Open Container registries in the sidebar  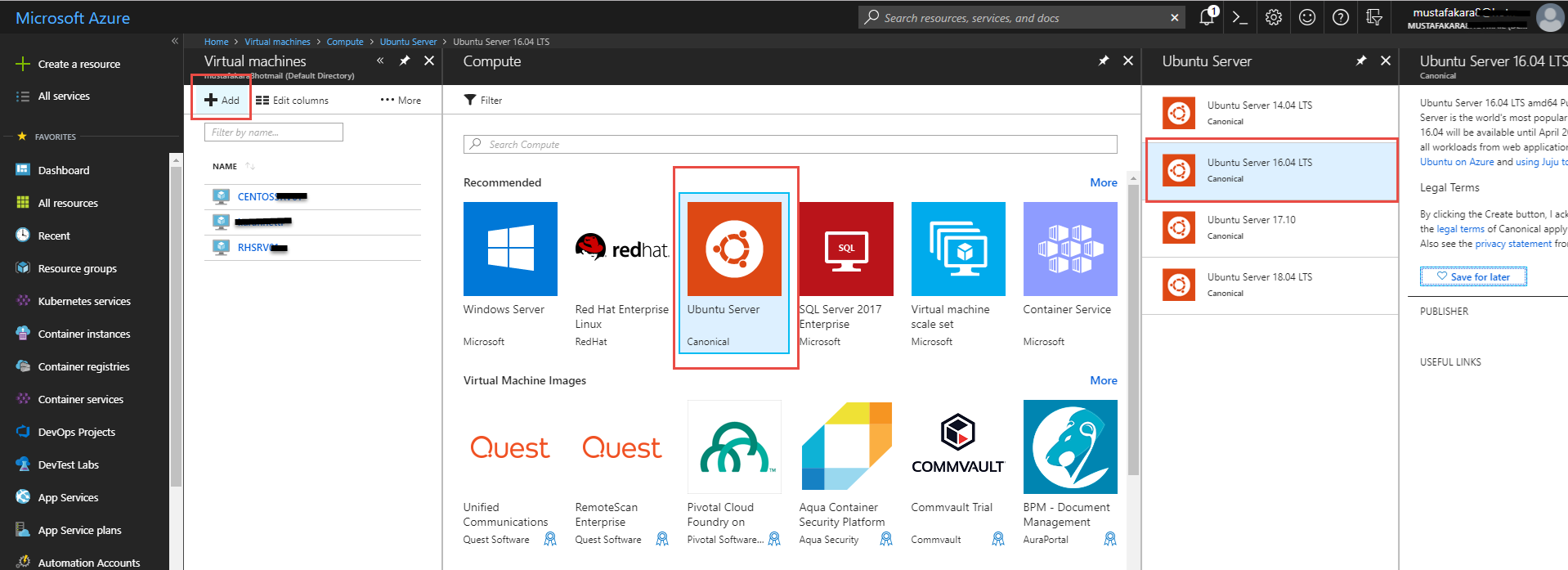point(83,366)
